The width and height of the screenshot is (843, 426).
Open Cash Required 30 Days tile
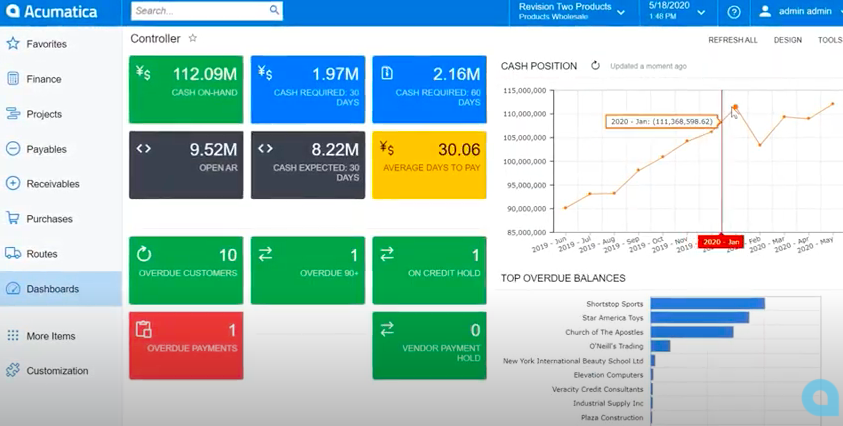(308, 89)
